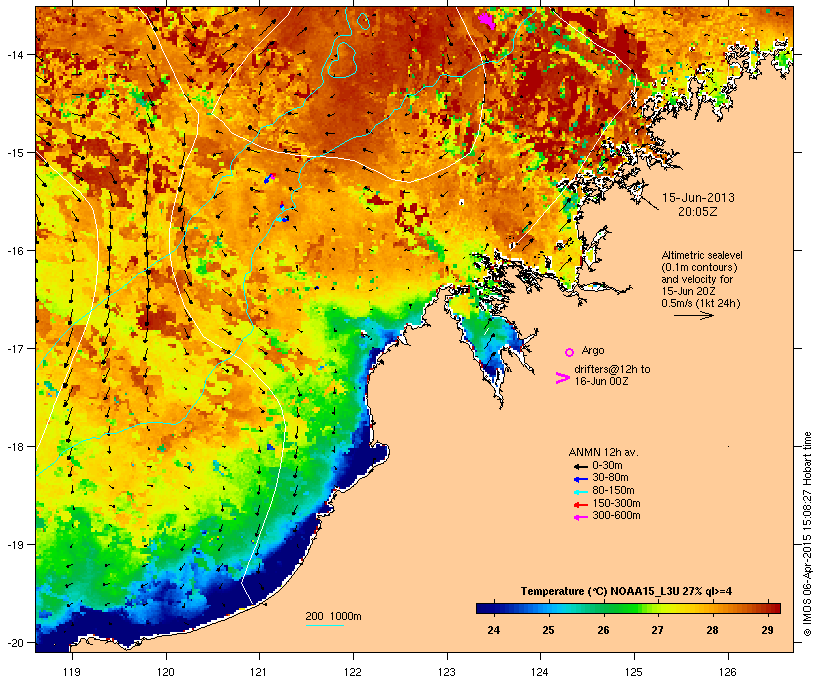Click the 200 1000m isobath label

333,616
